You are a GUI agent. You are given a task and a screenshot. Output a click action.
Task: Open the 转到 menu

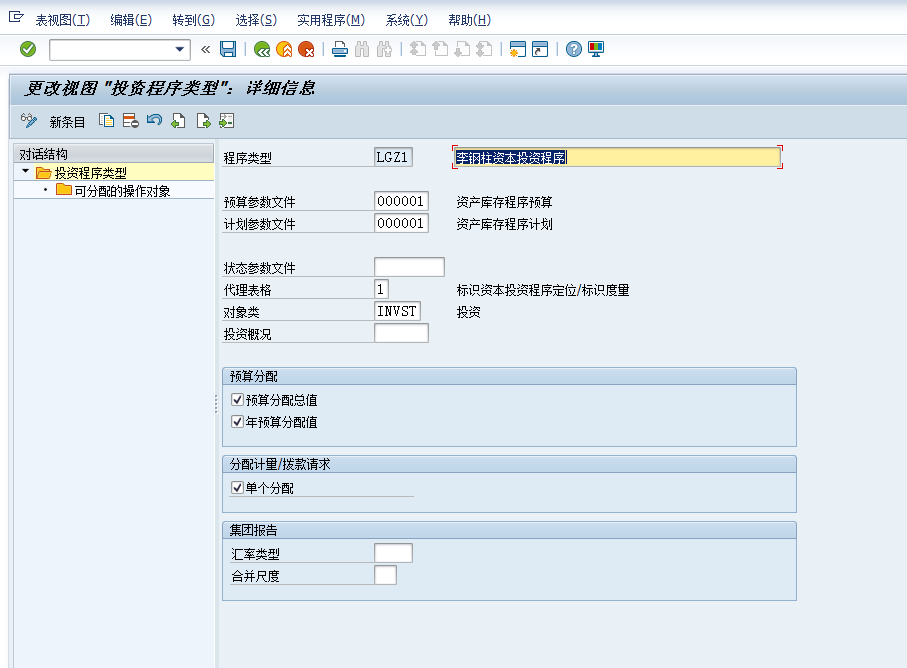[x=193, y=19]
